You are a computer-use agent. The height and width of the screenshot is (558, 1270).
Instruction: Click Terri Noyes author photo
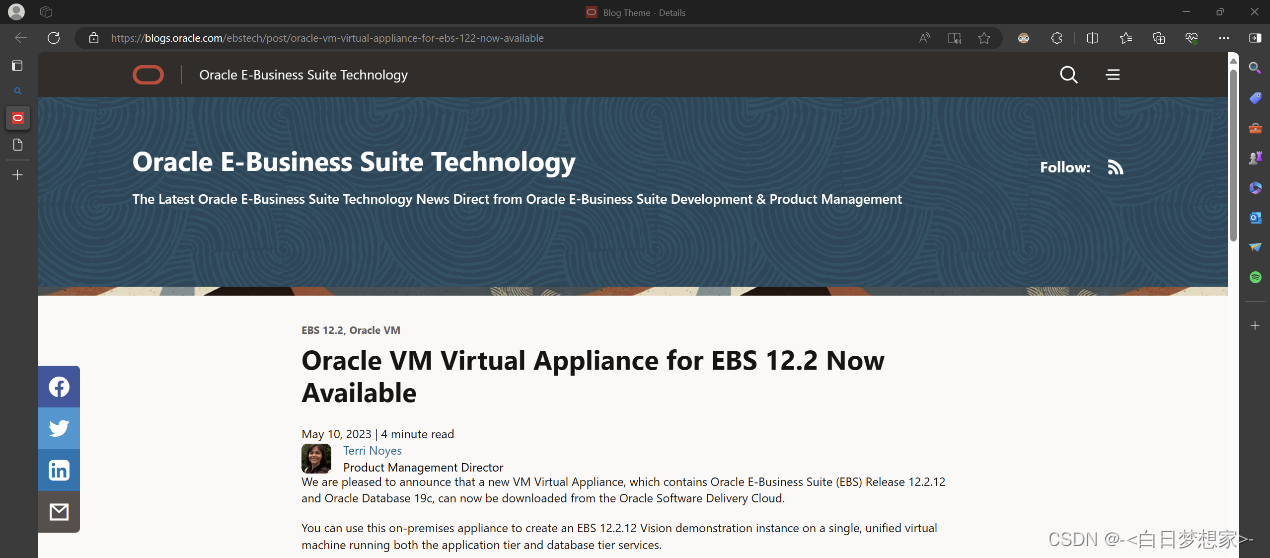[x=316, y=458]
